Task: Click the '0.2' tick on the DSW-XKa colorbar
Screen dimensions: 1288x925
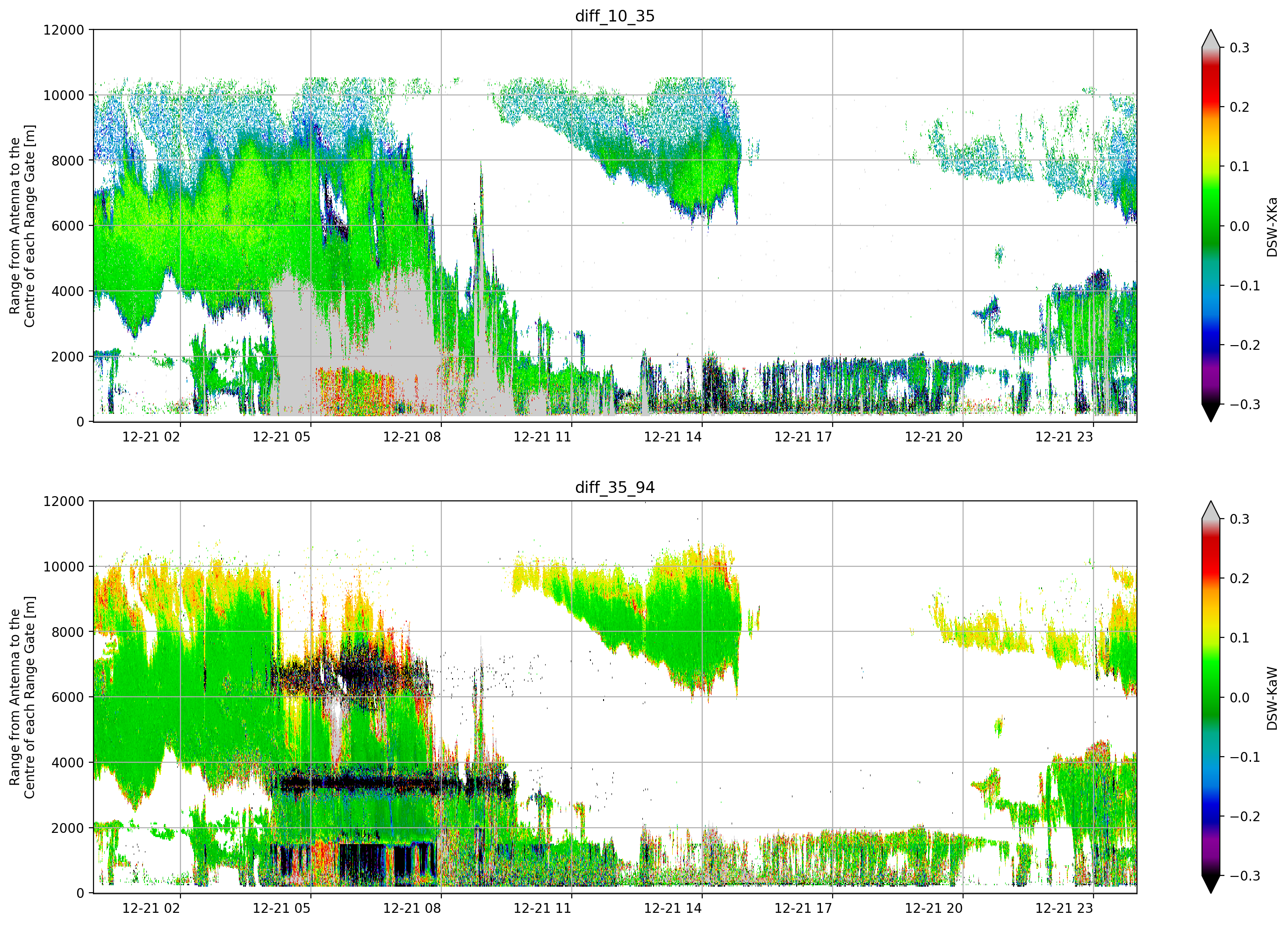Action: pyautogui.click(x=1240, y=108)
